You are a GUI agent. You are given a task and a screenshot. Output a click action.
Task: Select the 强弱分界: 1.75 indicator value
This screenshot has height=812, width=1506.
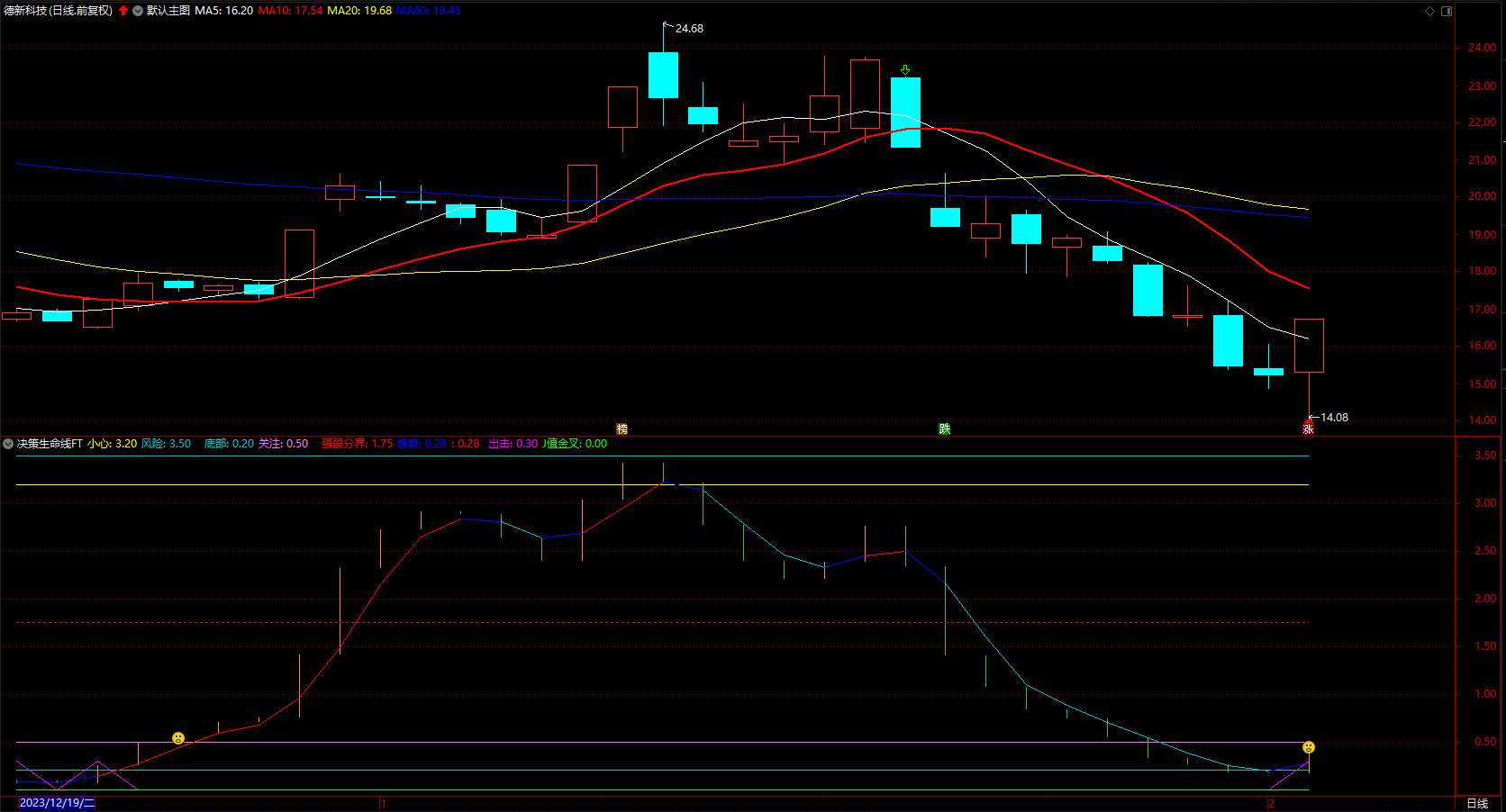[x=358, y=444]
